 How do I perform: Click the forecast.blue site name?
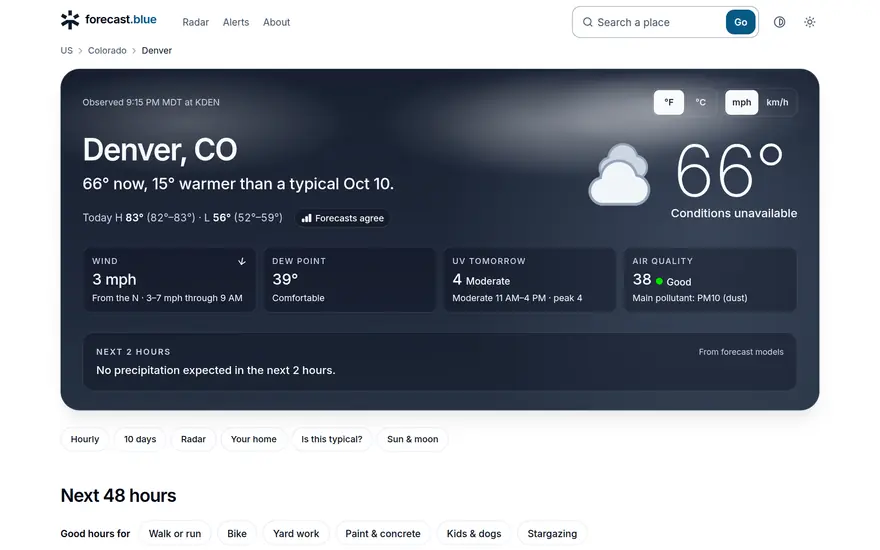click(x=121, y=20)
